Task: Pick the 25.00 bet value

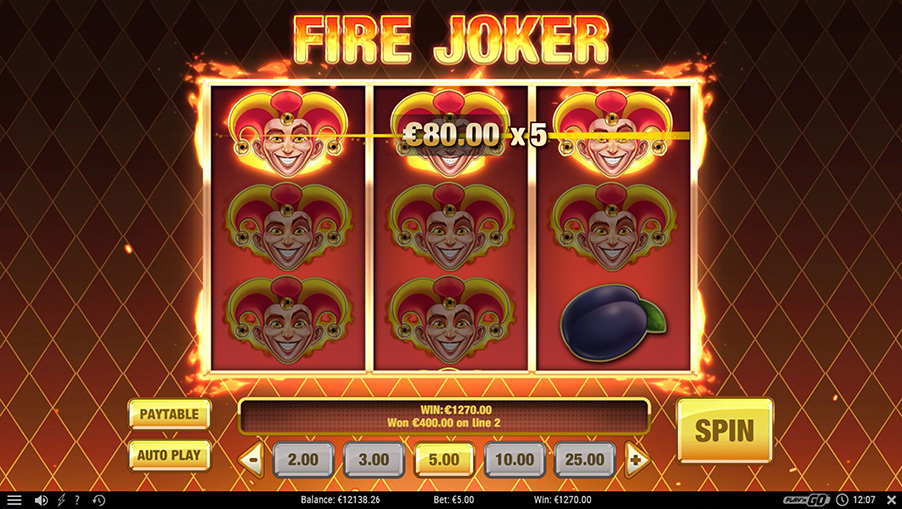Action: point(584,460)
